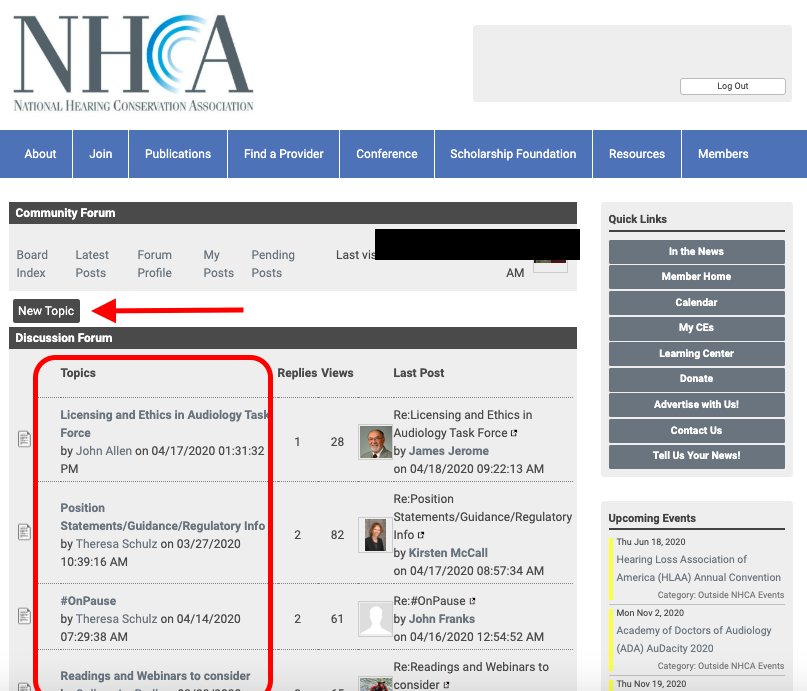Open James Jerome's profile link
Viewport: 807px width, 691px height.
pos(449,451)
